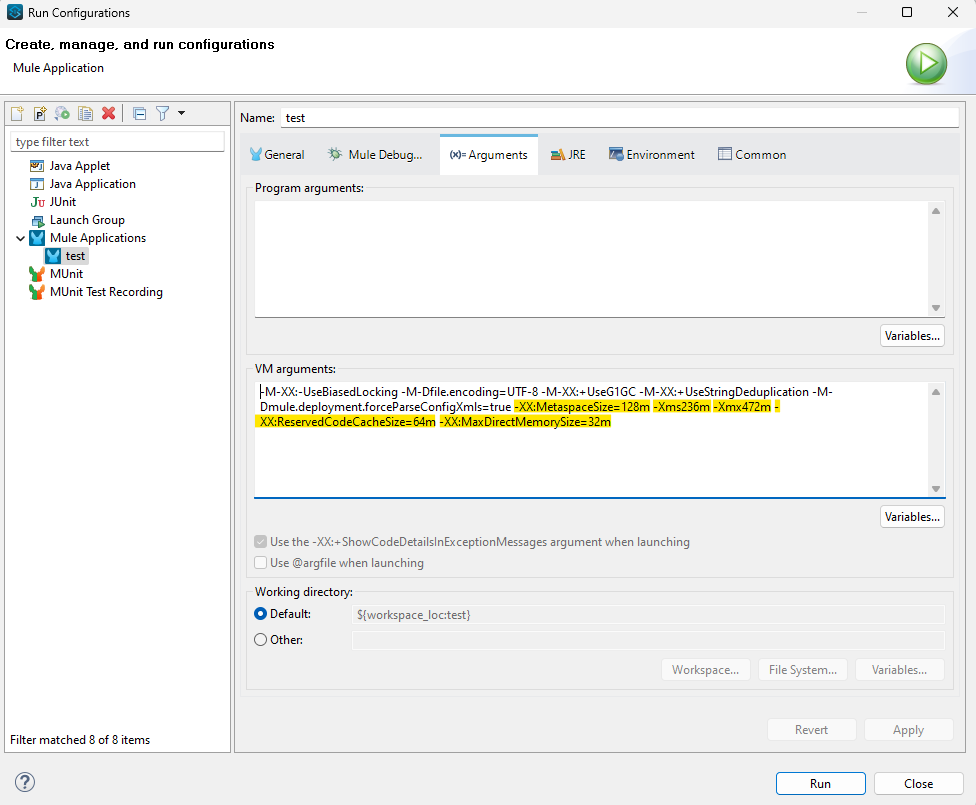Viewport: 976px width, 805px height.
Task: Enable the Use @argfile when launching checkbox
Action: tap(262, 562)
